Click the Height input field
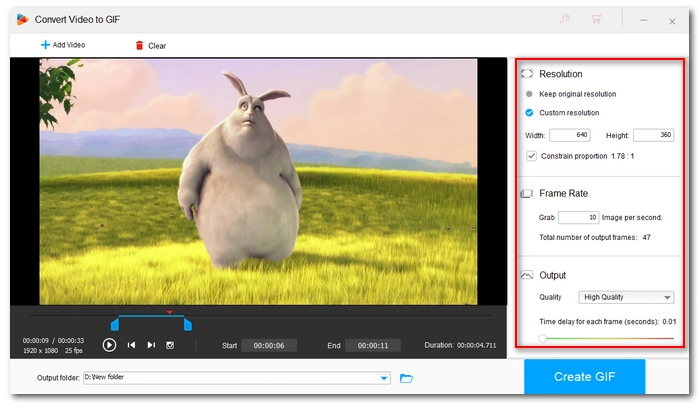Viewport: 700px width, 405px height. pos(654,135)
